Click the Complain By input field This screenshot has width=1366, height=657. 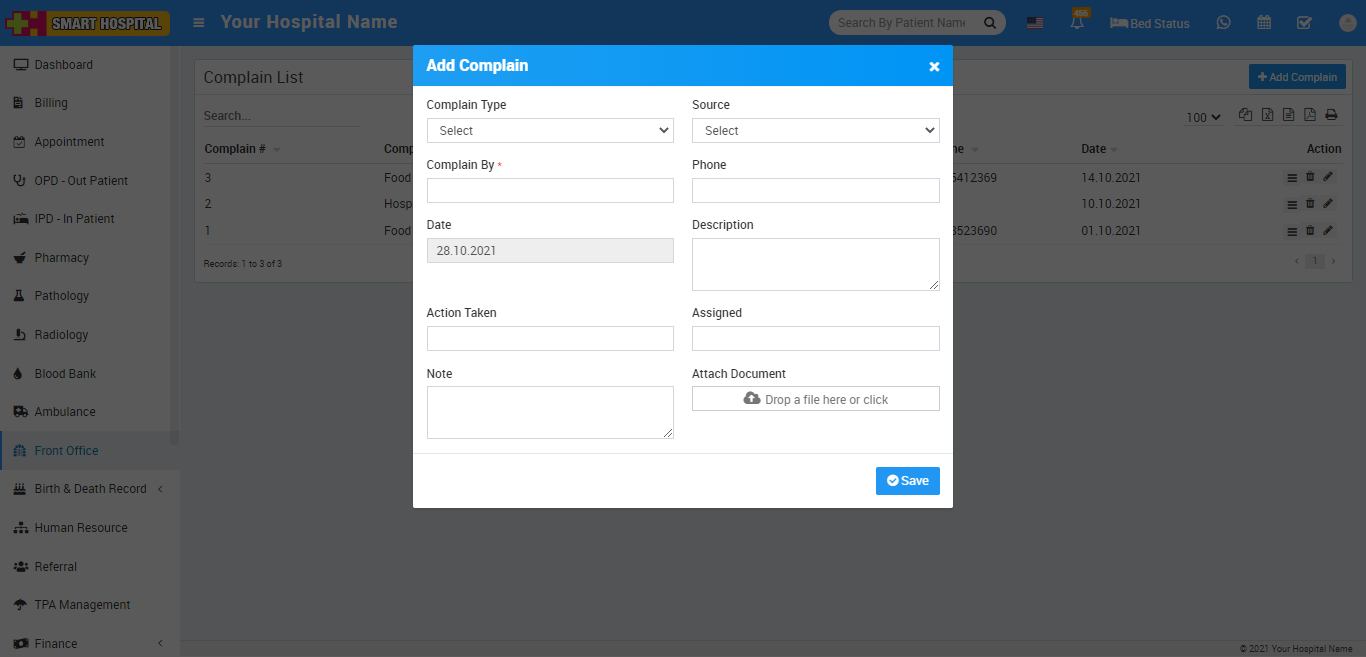tap(550, 191)
